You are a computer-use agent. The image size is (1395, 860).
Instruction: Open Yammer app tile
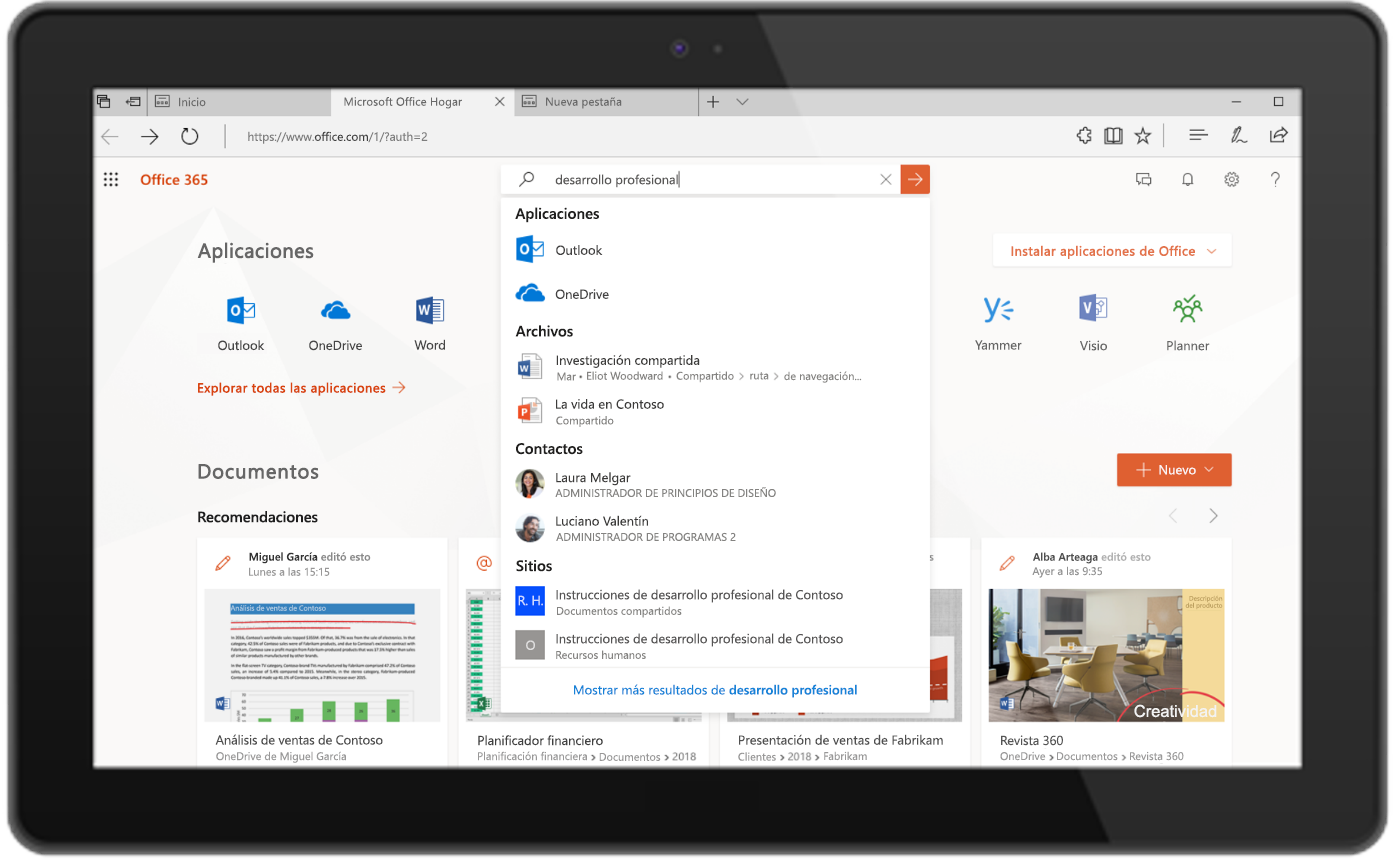[998, 323]
